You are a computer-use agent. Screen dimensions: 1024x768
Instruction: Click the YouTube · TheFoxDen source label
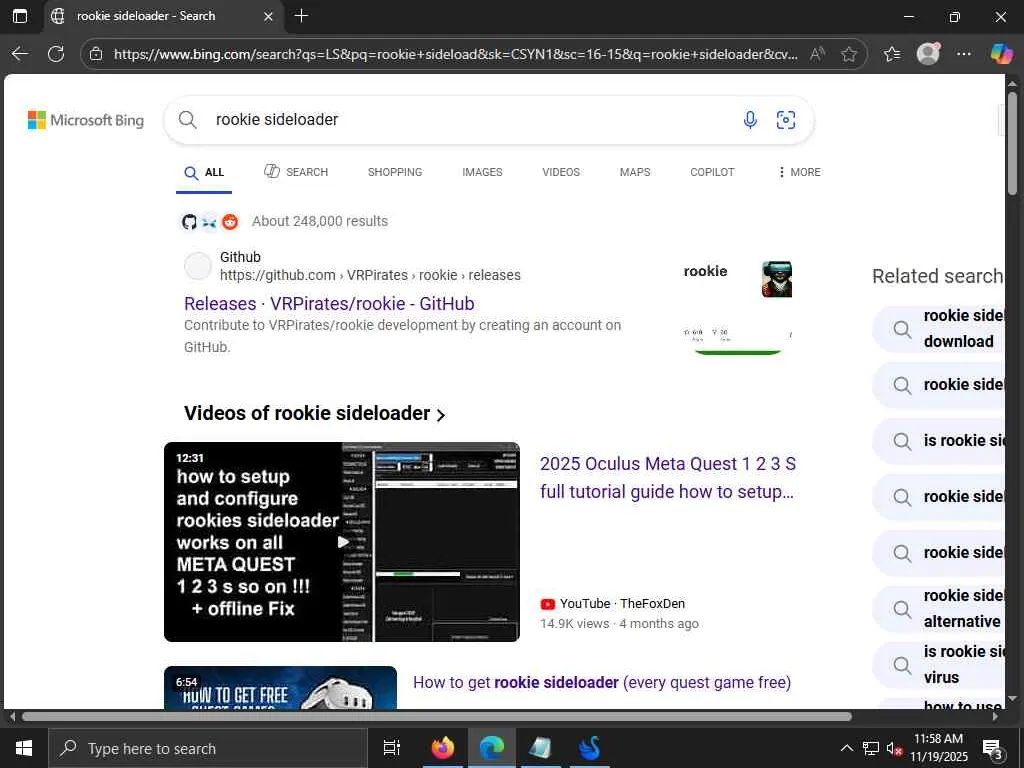coord(613,603)
